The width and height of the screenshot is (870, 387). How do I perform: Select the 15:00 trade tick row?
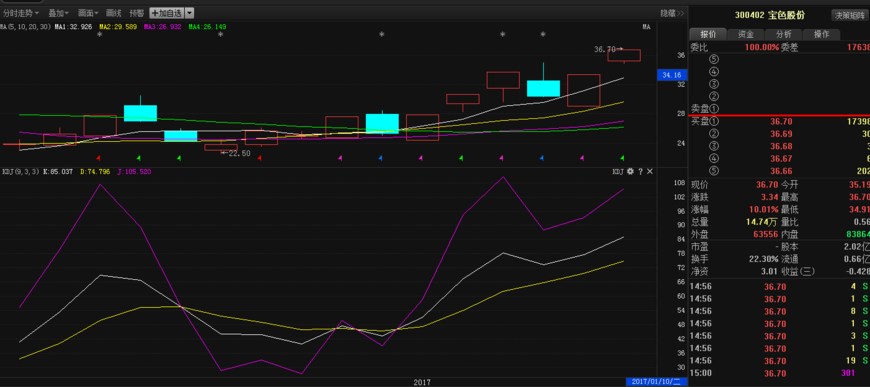(x=779, y=373)
